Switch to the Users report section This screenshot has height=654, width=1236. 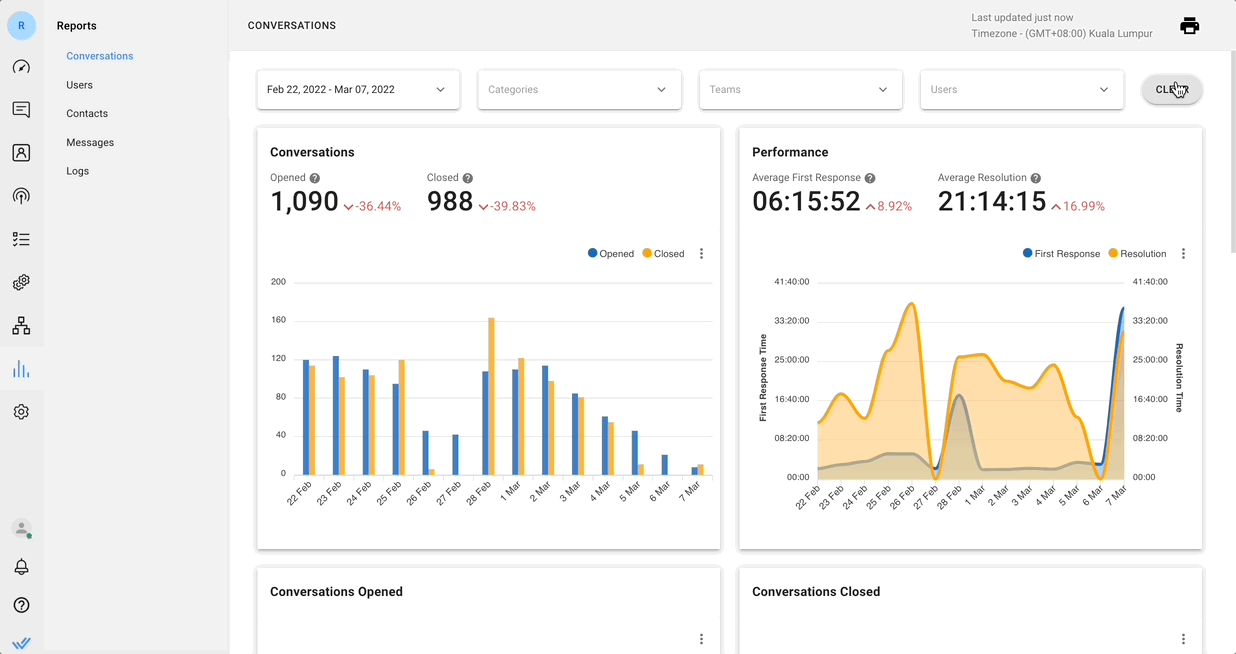79,84
